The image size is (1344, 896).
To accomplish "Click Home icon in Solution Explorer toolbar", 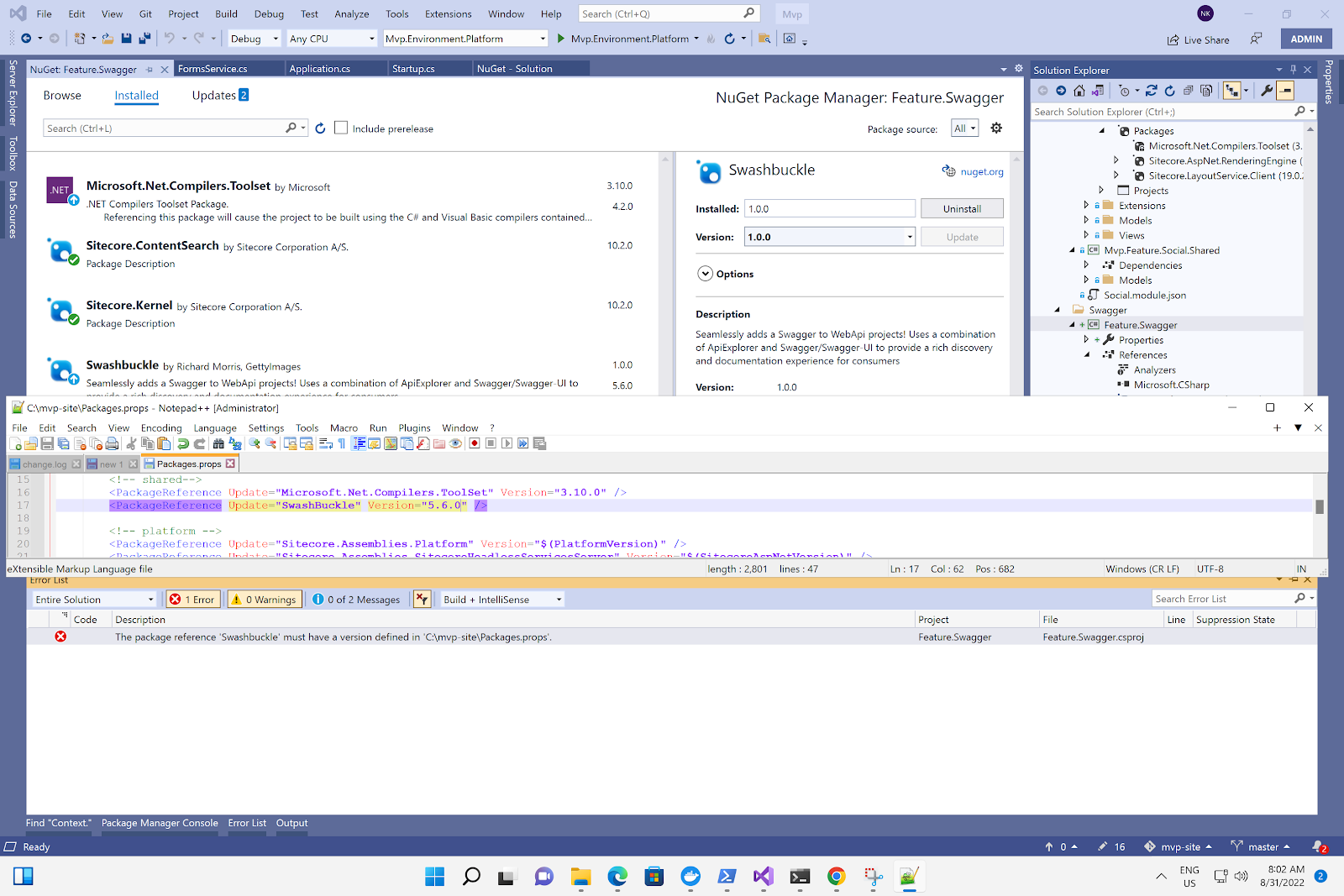I will click(x=1079, y=91).
